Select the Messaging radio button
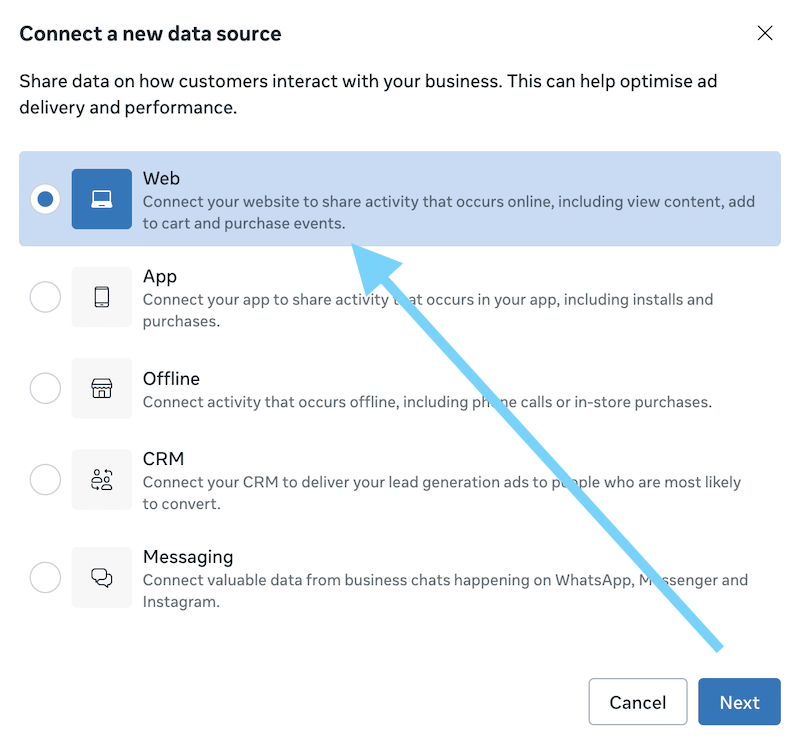The width and height of the screenshot is (800, 745). pos(45,578)
